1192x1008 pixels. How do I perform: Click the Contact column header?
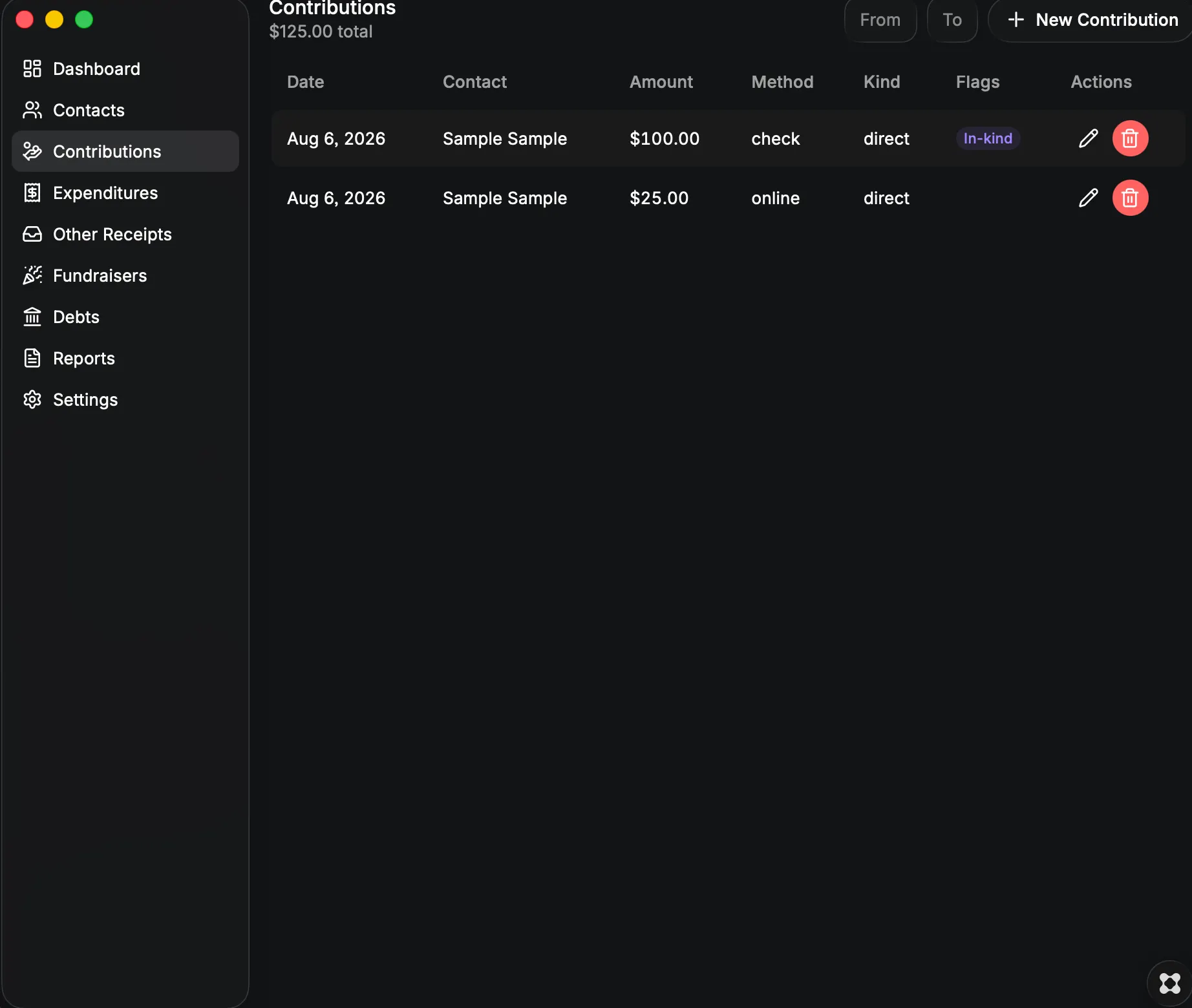474,82
